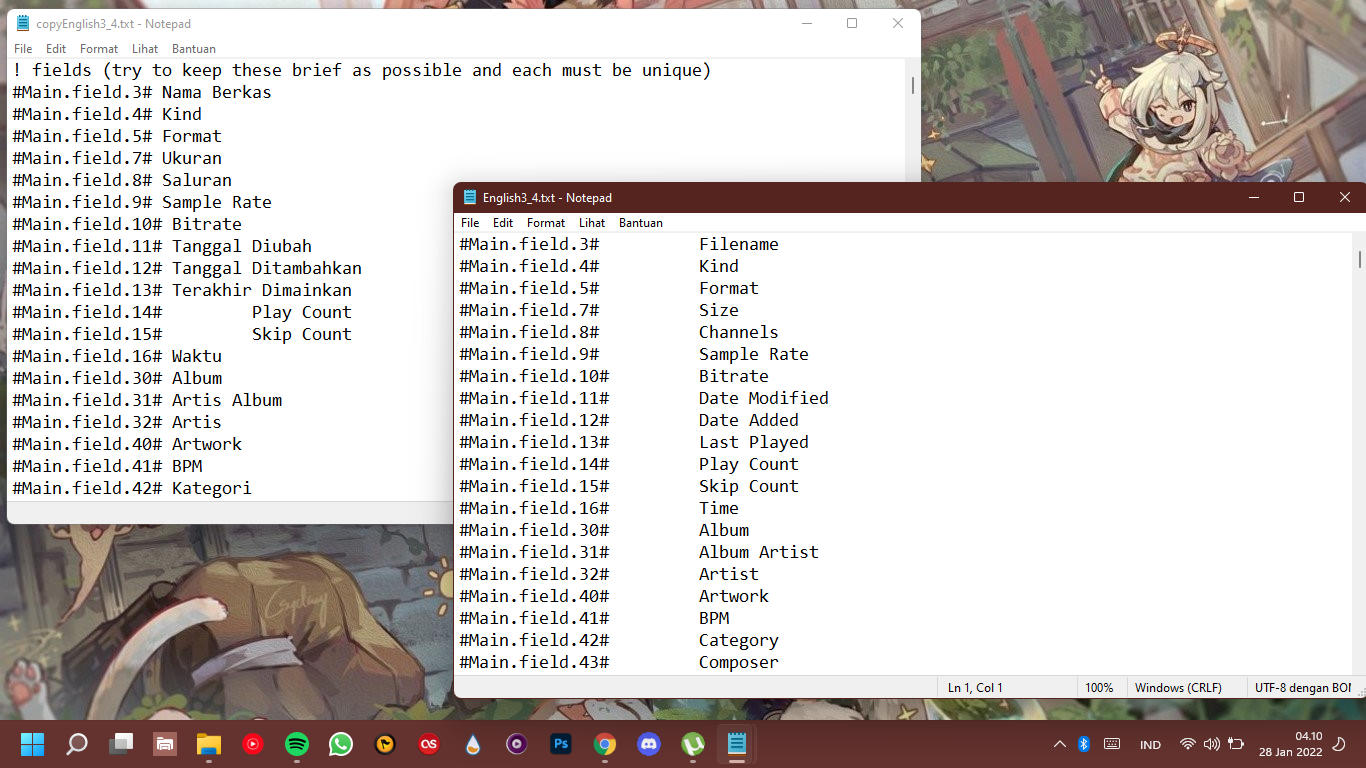Open WhatsApp from the taskbar
Image resolution: width=1366 pixels, height=768 pixels.
341,744
